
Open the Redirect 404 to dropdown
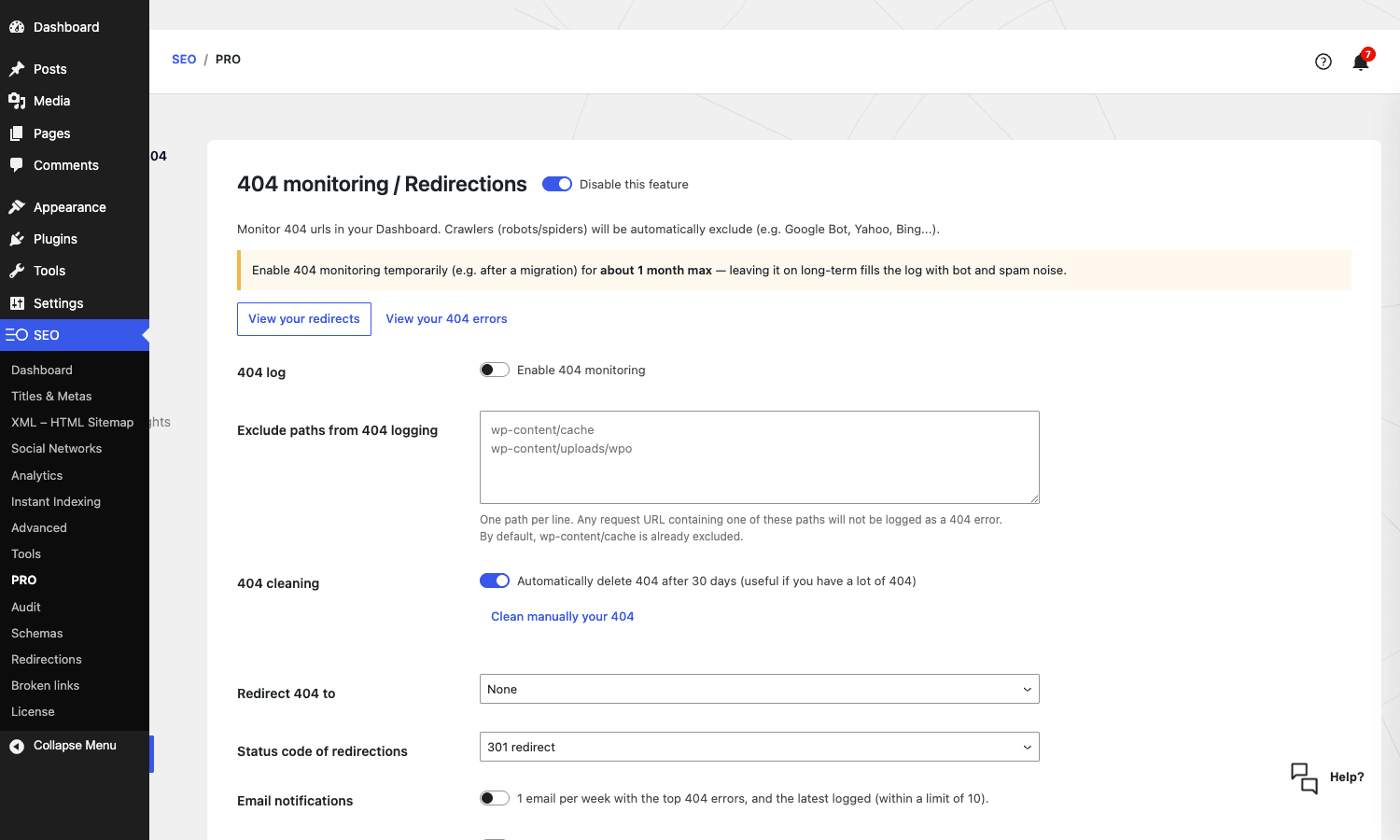(x=760, y=689)
